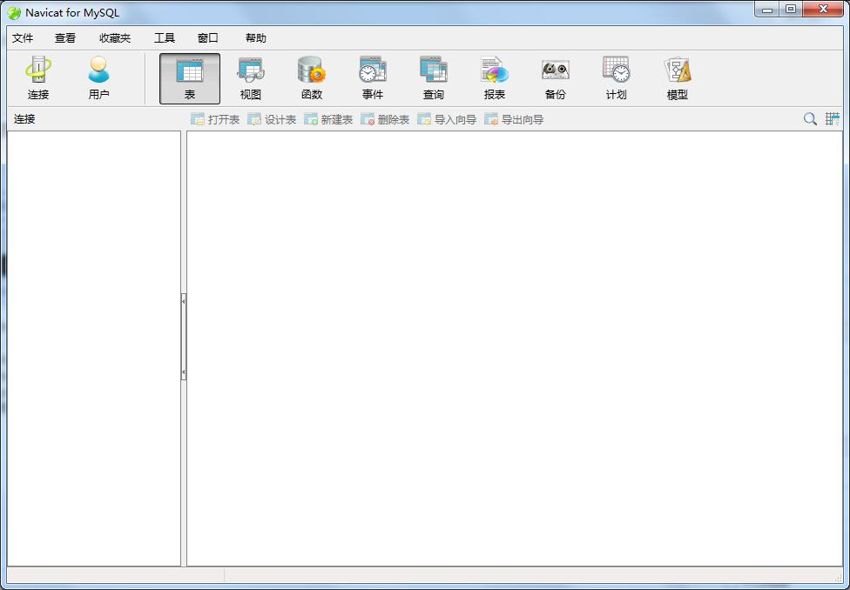Screen dimensions: 850x590
Task: Show the 事件 (Event) list
Action: click(x=373, y=79)
